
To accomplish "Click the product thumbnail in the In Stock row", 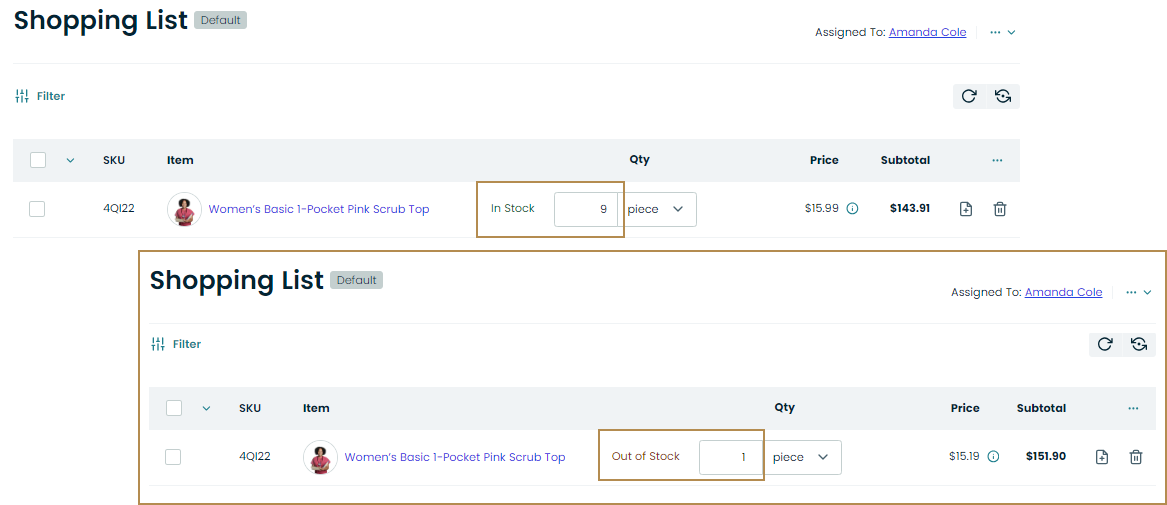I will pos(184,209).
